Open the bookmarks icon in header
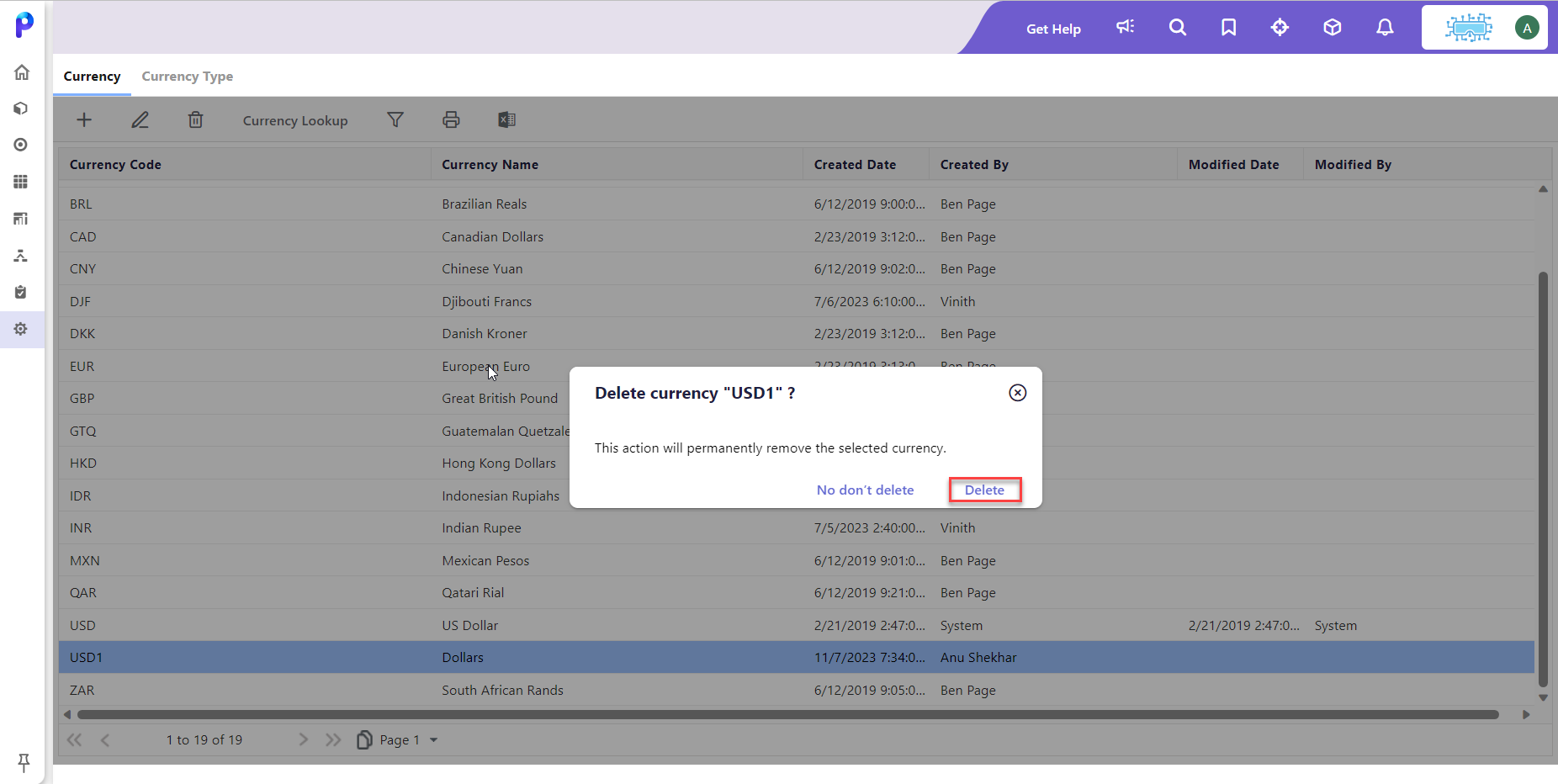 pyautogui.click(x=1229, y=27)
